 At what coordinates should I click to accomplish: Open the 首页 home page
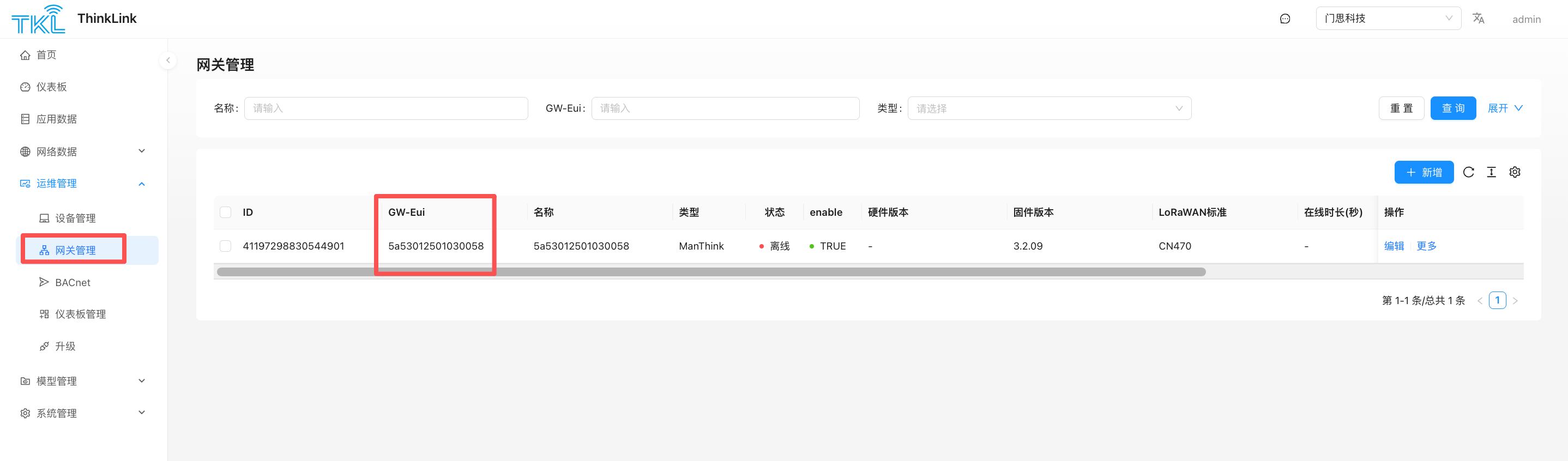pyautogui.click(x=46, y=54)
